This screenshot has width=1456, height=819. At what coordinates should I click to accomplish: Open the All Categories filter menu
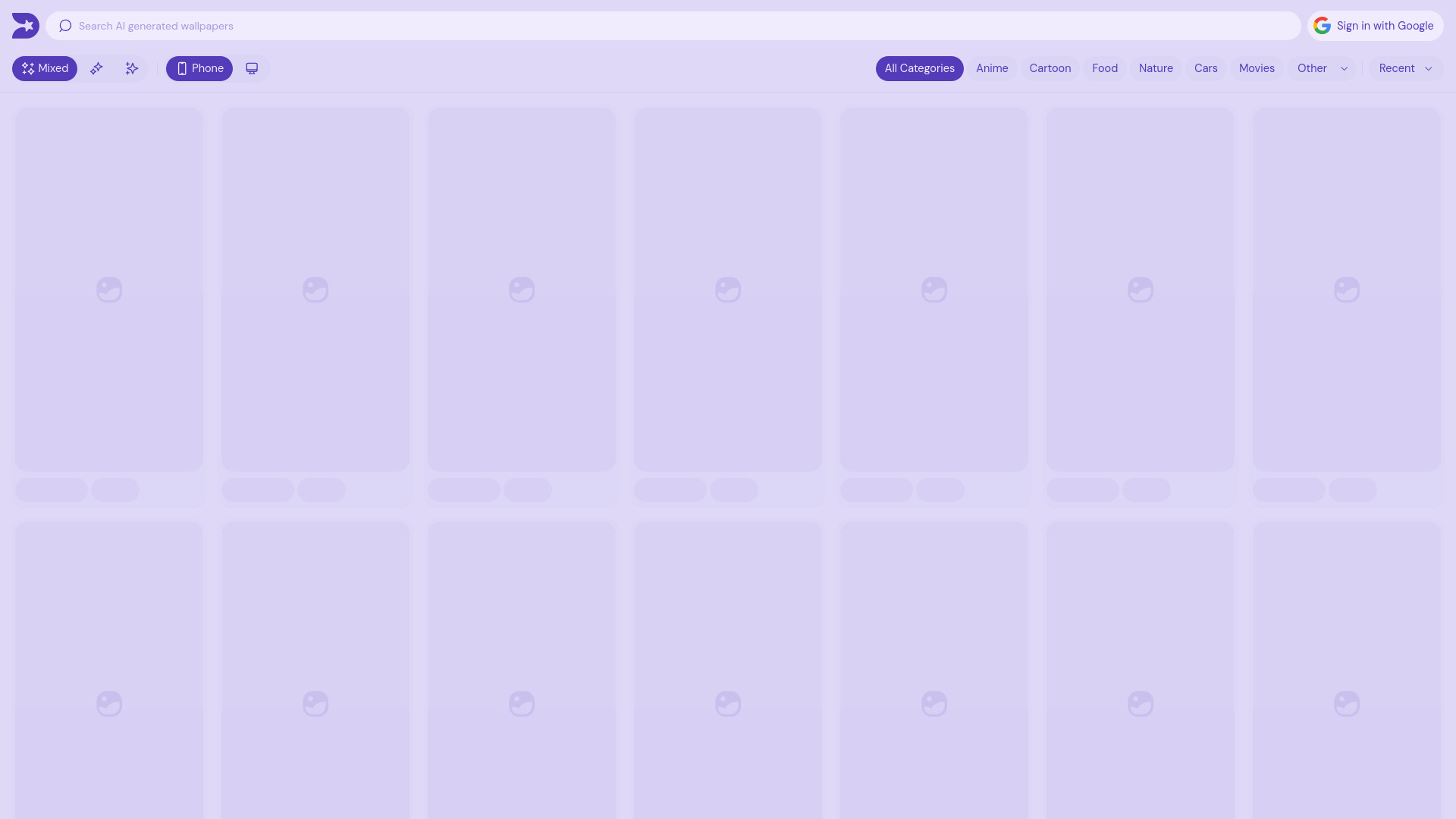click(919, 68)
